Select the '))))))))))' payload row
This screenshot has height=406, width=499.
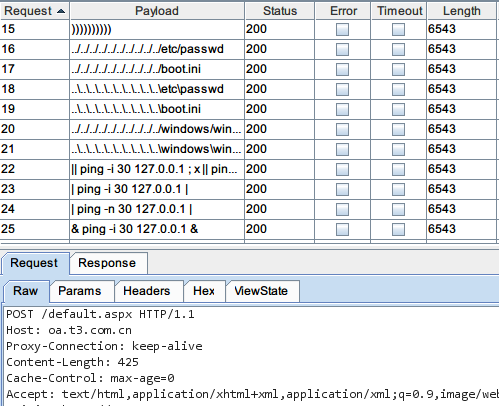tap(157, 29)
